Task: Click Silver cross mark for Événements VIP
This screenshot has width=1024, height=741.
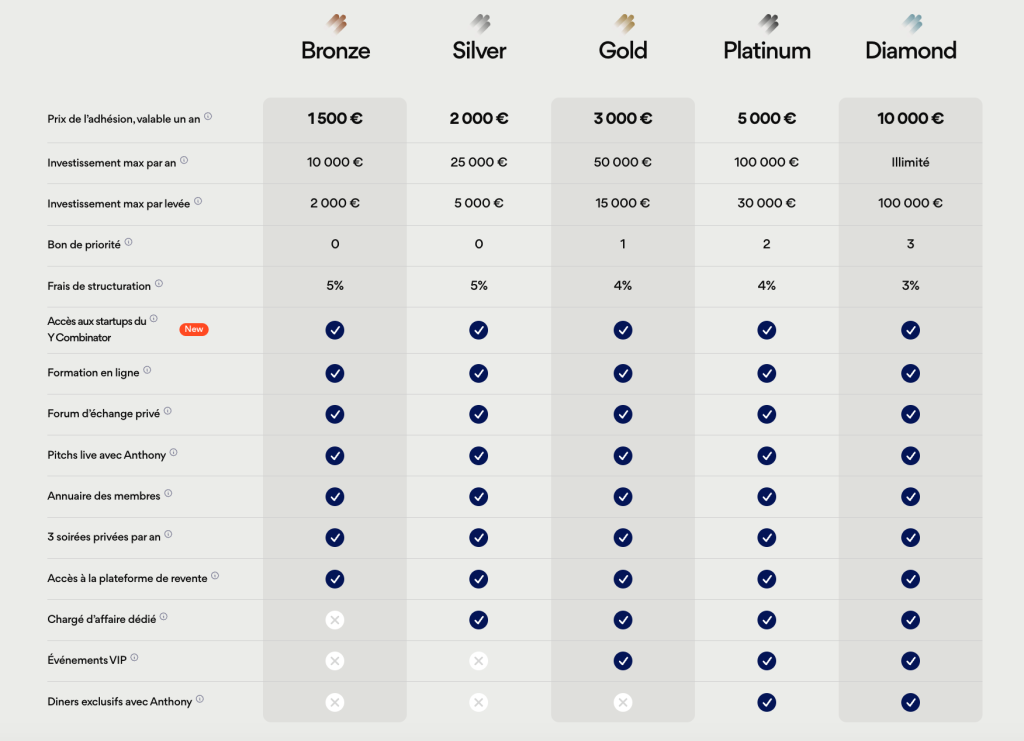Action: pyautogui.click(x=479, y=661)
